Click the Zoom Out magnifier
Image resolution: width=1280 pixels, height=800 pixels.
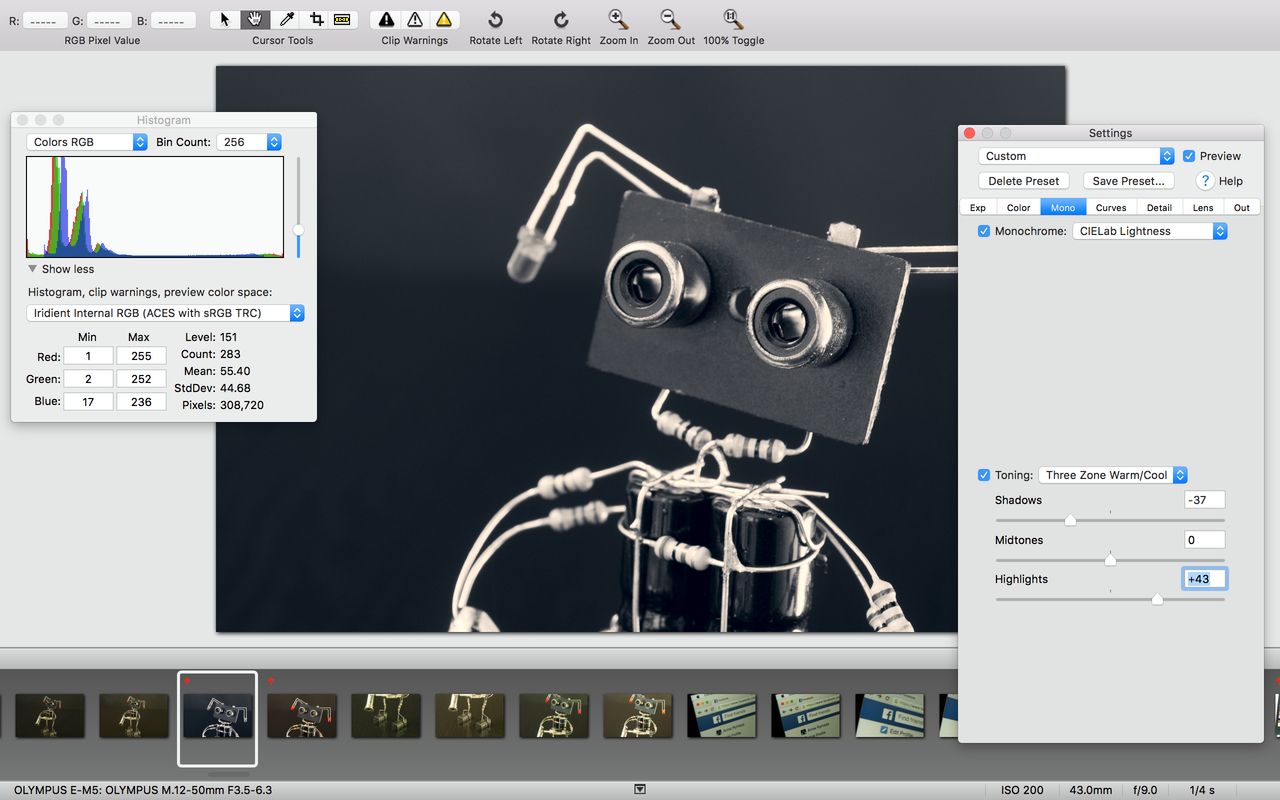(670, 19)
